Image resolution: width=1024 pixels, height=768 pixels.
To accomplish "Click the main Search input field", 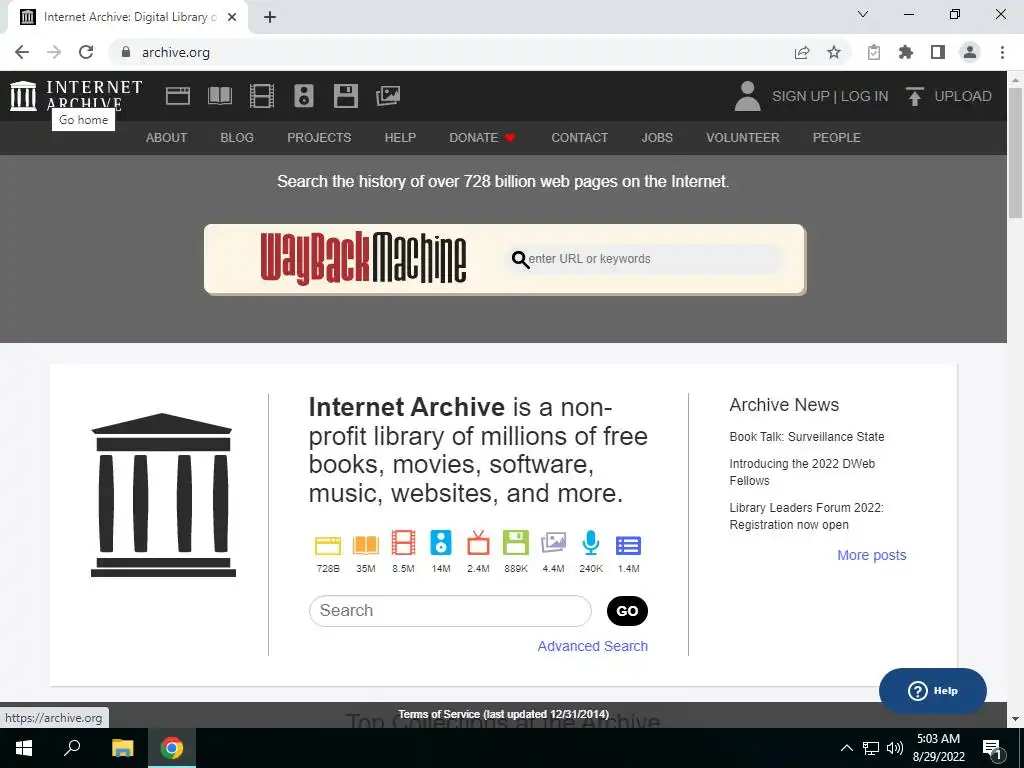I will pyautogui.click(x=450, y=611).
